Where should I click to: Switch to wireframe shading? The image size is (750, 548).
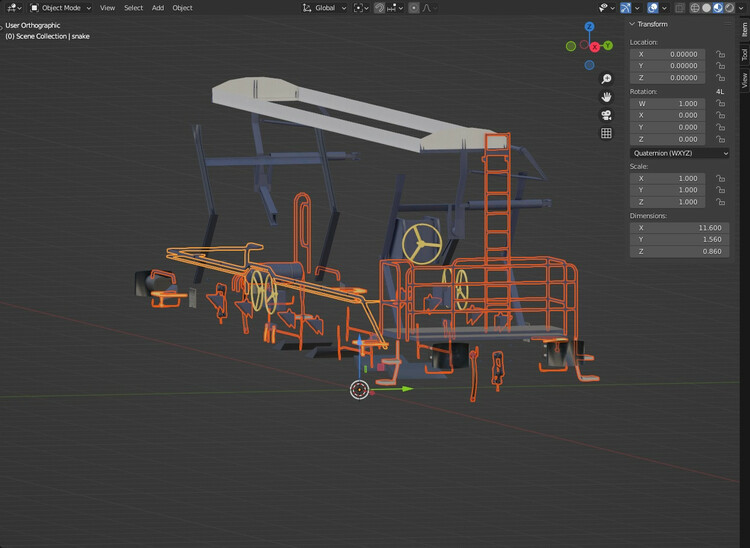click(695, 8)
